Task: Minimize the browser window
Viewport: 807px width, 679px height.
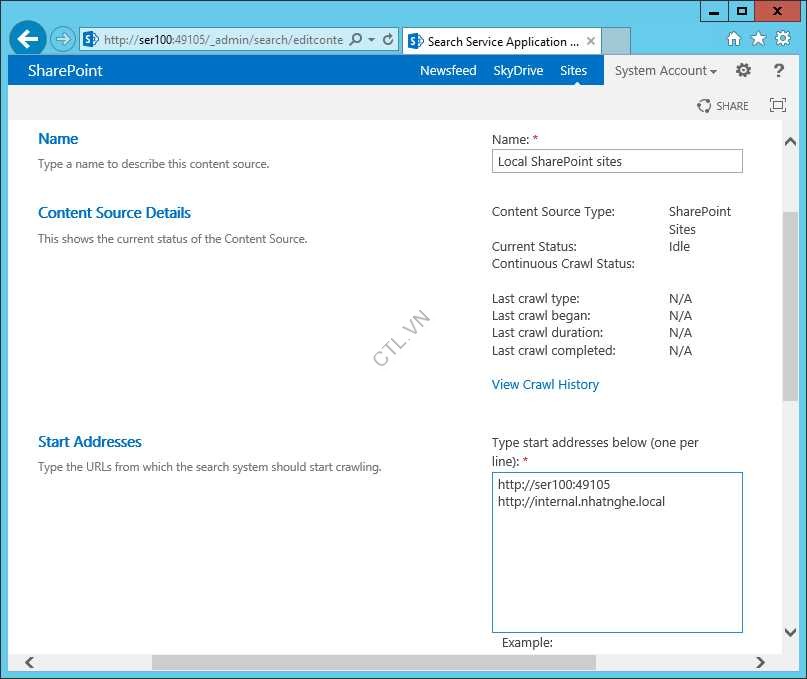Action: coord(714,11)
